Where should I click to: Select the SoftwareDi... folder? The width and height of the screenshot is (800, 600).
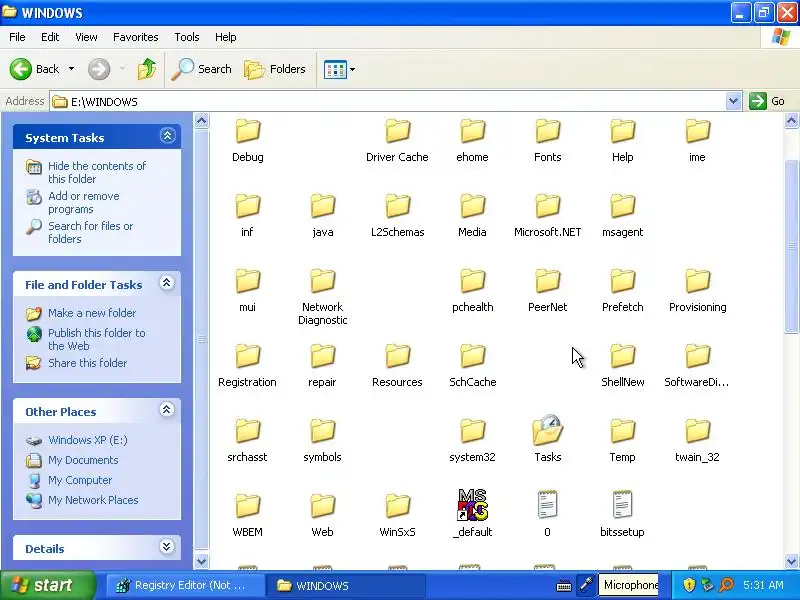(697, 366)
